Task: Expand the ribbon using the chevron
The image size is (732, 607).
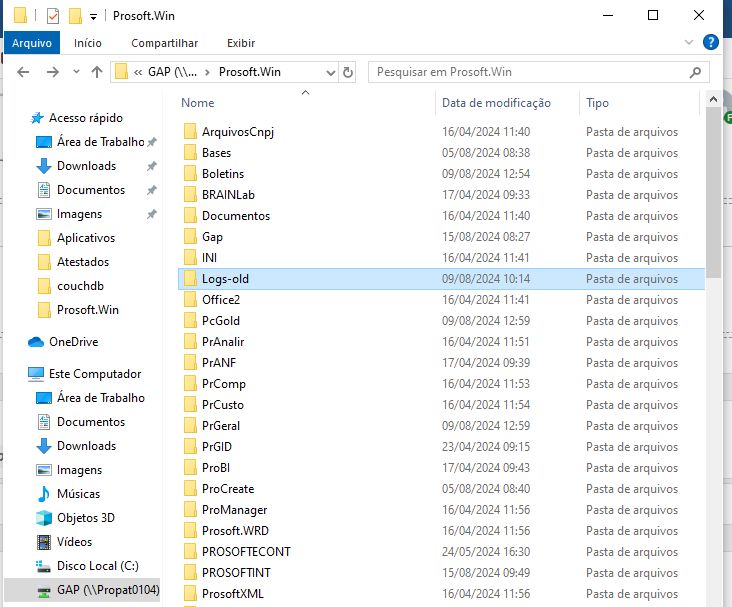Action: coord(689,42)
